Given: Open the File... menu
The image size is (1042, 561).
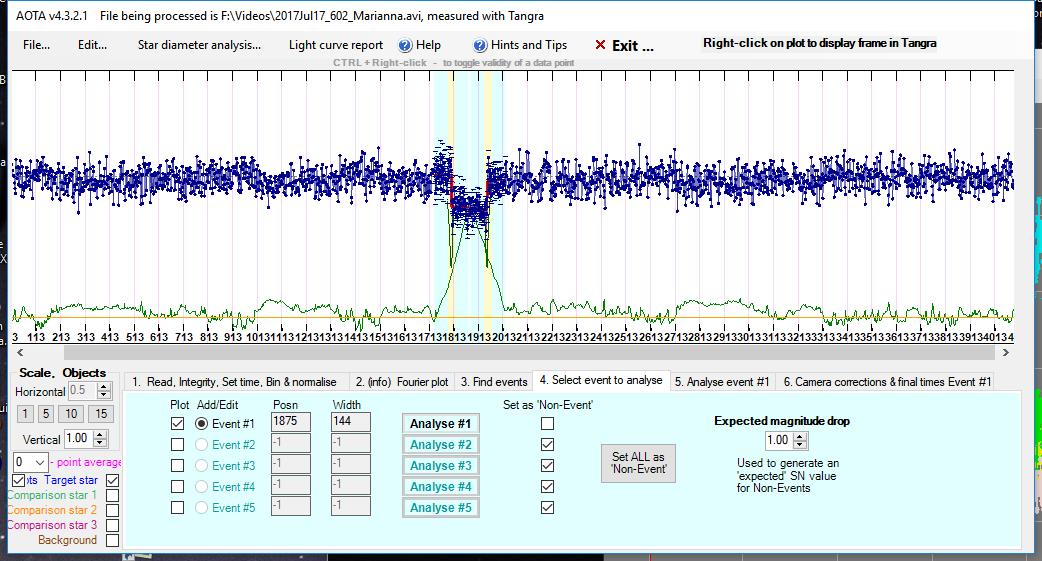Looking at the screenshot, I should click(x=36, y=45).
